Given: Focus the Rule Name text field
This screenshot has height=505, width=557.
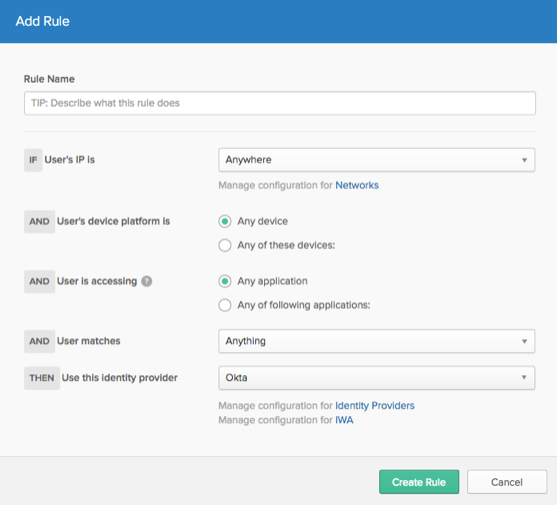Looking at the screenshot, I should (x=280, y=103).
